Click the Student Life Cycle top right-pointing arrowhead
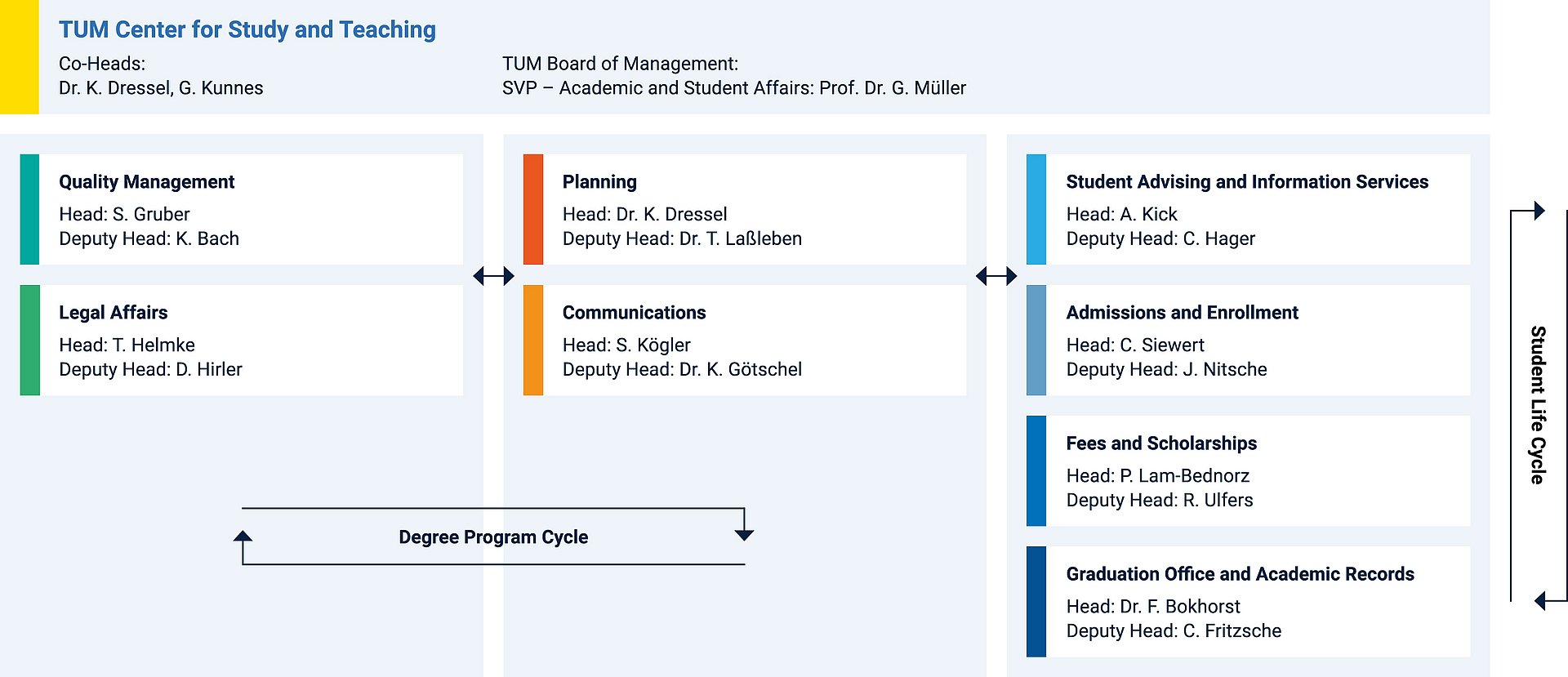The width and height of the screenshot is (1568, 677). pos(1539,211)
